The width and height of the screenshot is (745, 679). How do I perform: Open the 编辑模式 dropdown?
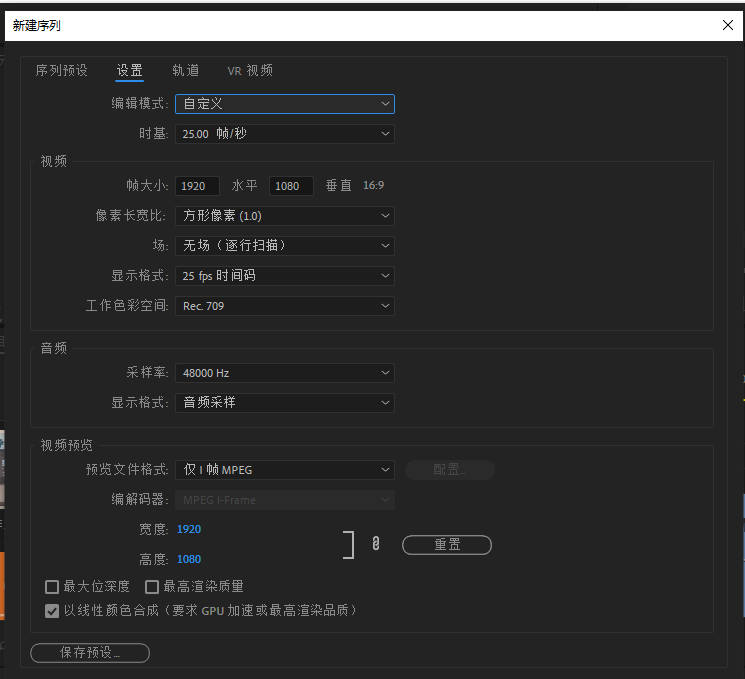[284, 104]
